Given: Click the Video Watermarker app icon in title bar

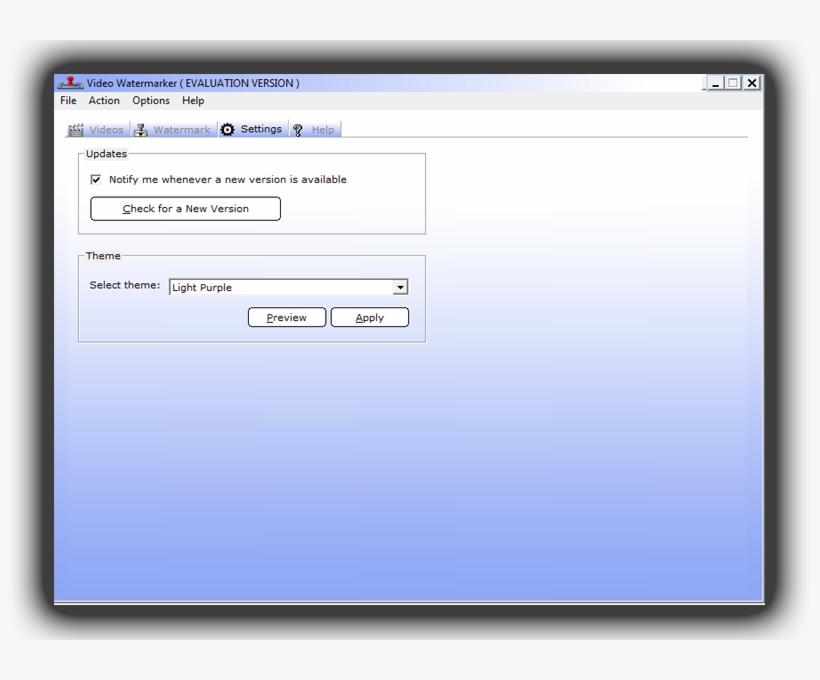Looking at the screenshot, I should tap(70, 83).
